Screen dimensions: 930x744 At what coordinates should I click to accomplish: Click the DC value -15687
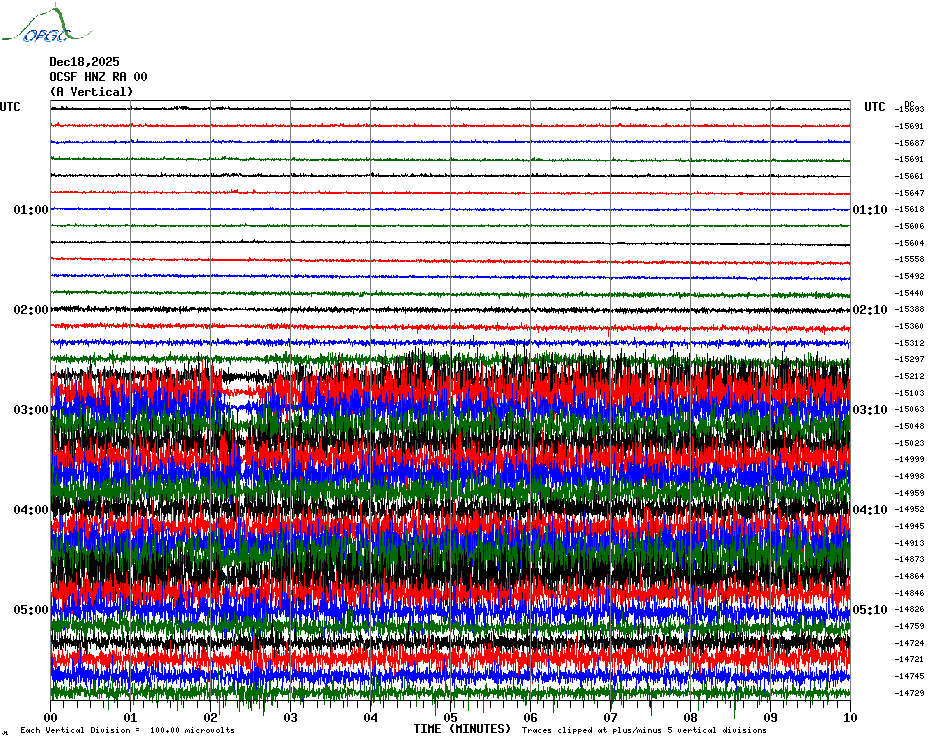(x=909, y=143)
